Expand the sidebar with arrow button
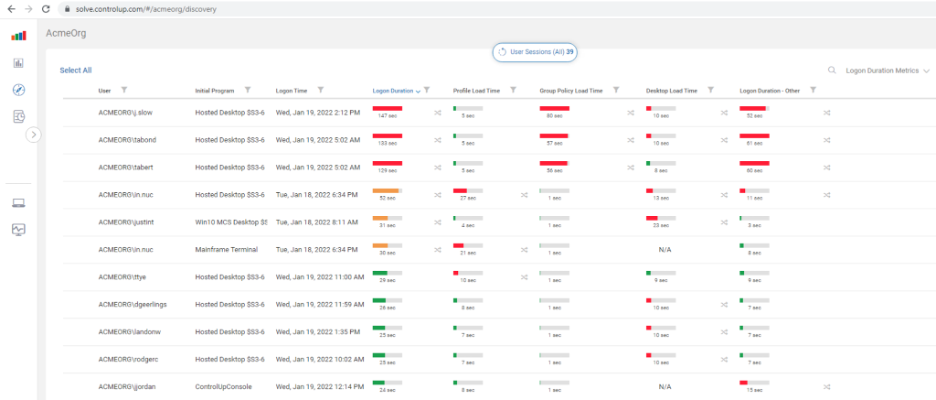 click(x=33, y=135)
